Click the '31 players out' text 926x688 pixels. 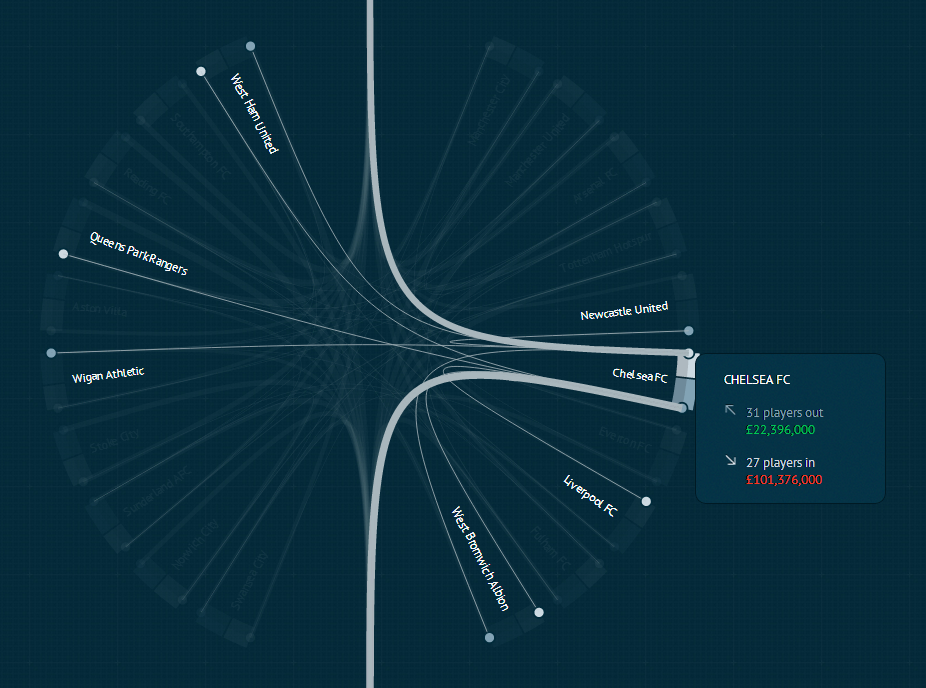coord(784,413)
